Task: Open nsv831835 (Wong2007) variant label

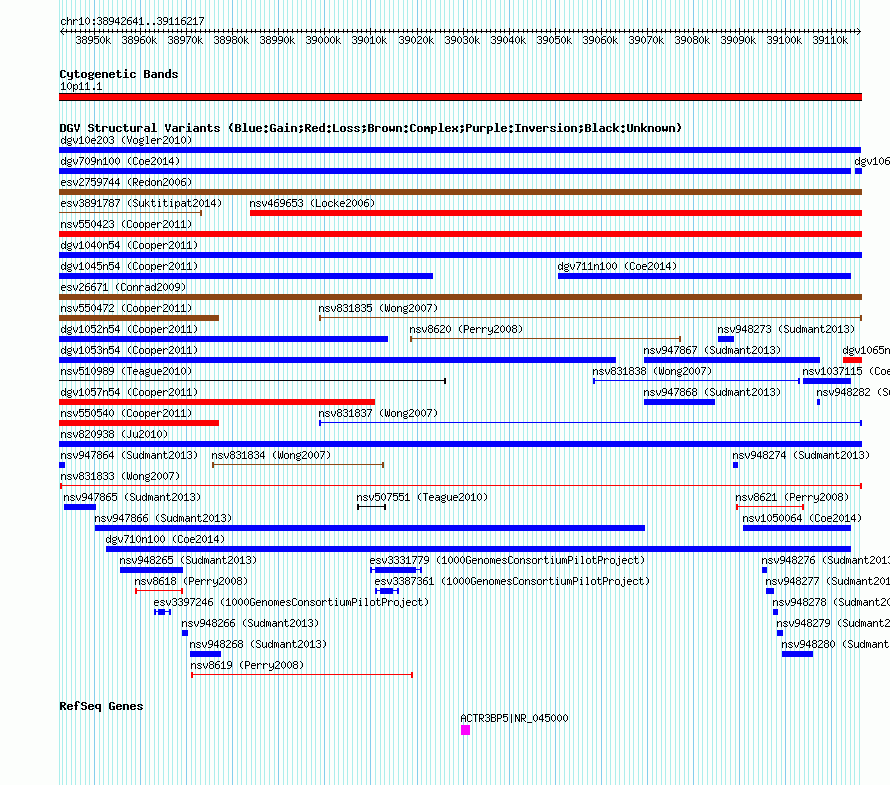Action: 378,308
